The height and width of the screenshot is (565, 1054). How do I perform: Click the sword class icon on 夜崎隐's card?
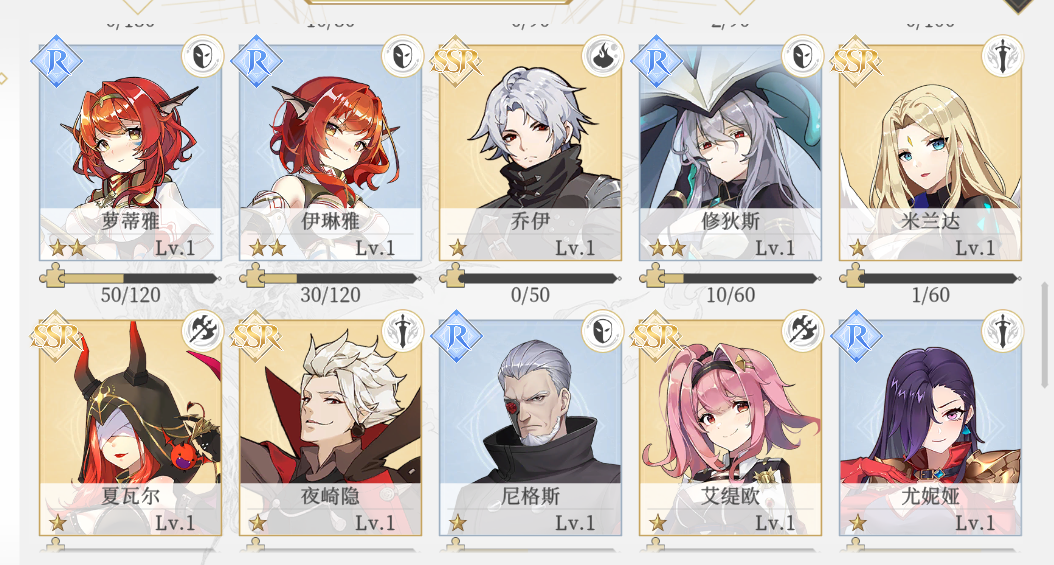402,331
